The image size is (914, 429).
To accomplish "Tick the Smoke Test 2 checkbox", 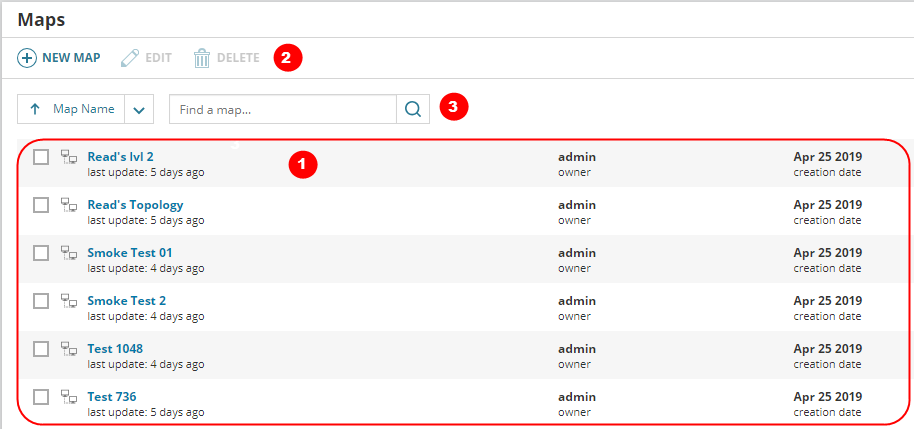I will (x=41, y=301).
